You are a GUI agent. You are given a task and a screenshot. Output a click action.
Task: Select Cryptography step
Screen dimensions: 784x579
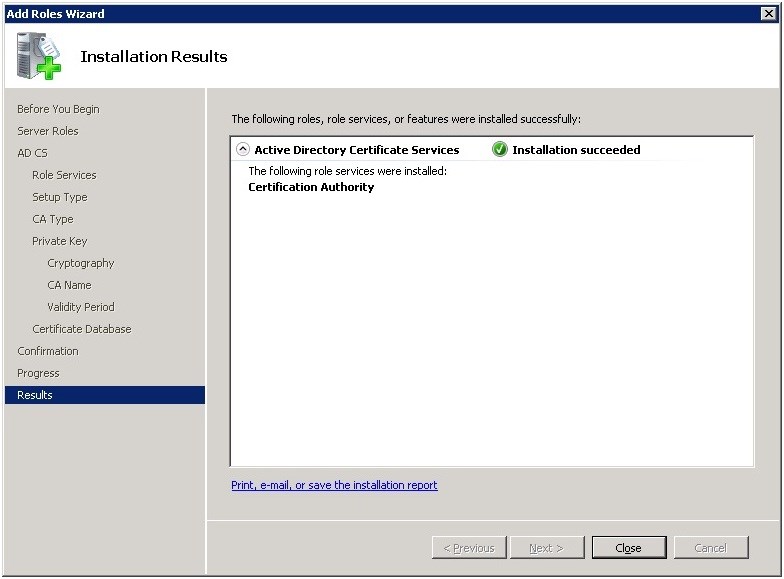[80, 263]
